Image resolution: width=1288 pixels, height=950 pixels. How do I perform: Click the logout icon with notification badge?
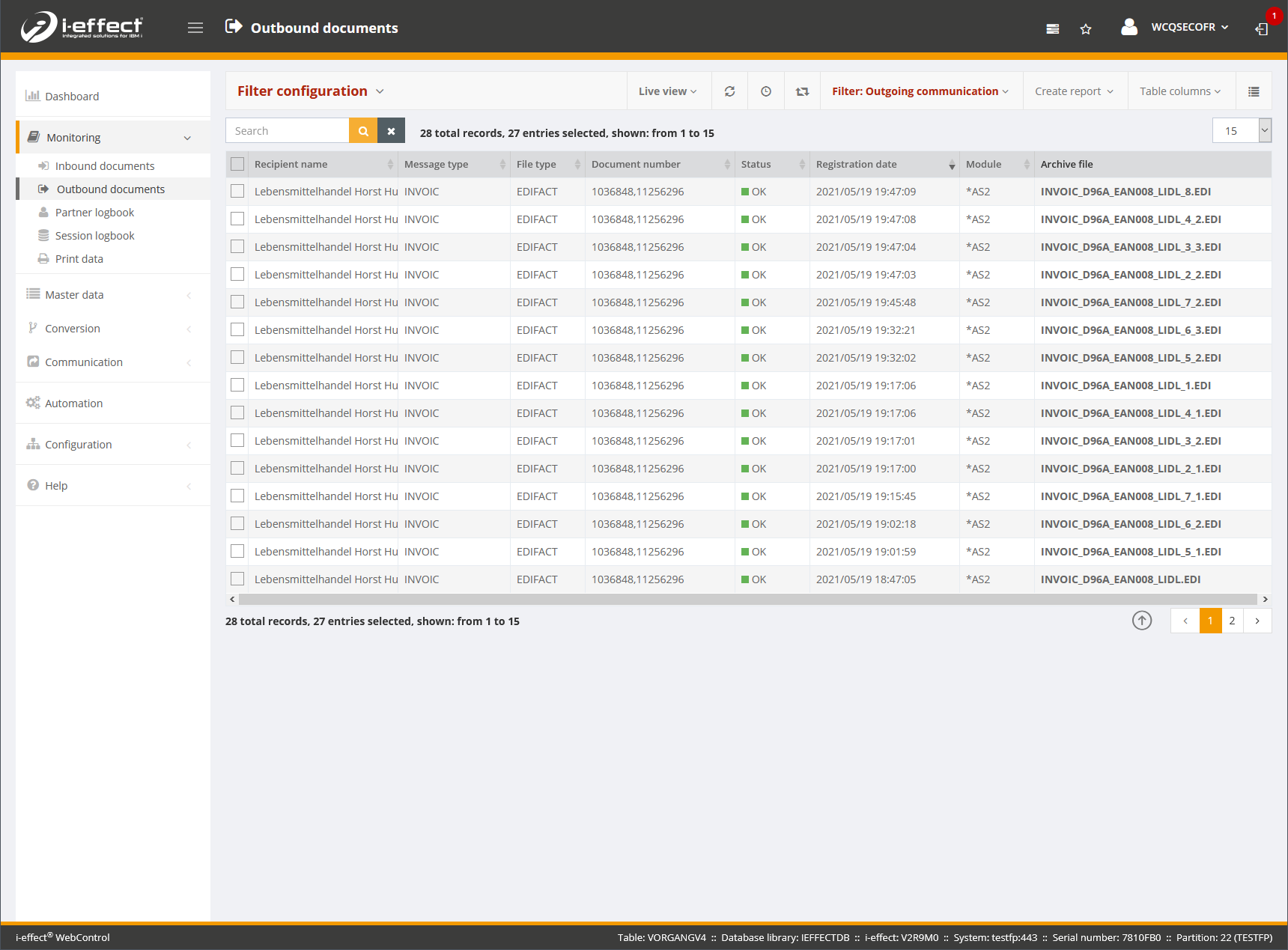[1263, 28]
